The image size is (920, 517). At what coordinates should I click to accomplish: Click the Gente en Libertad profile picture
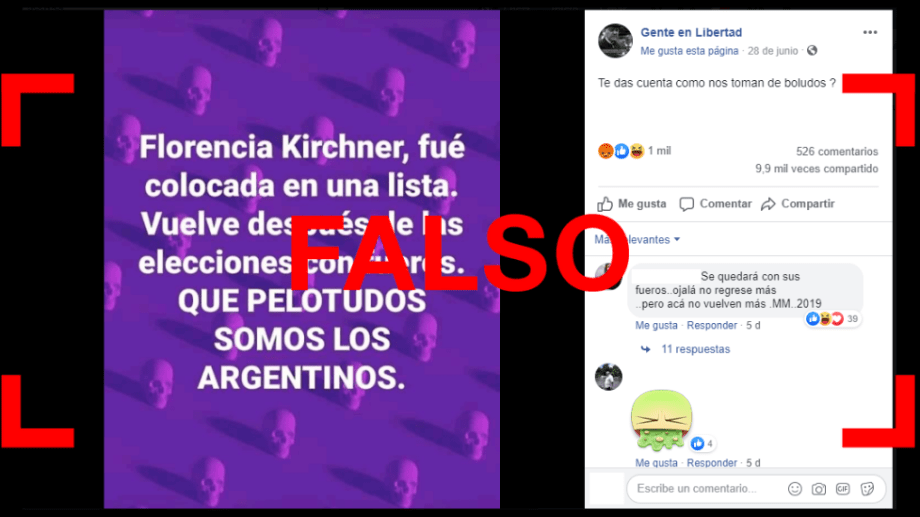point(615,40)
